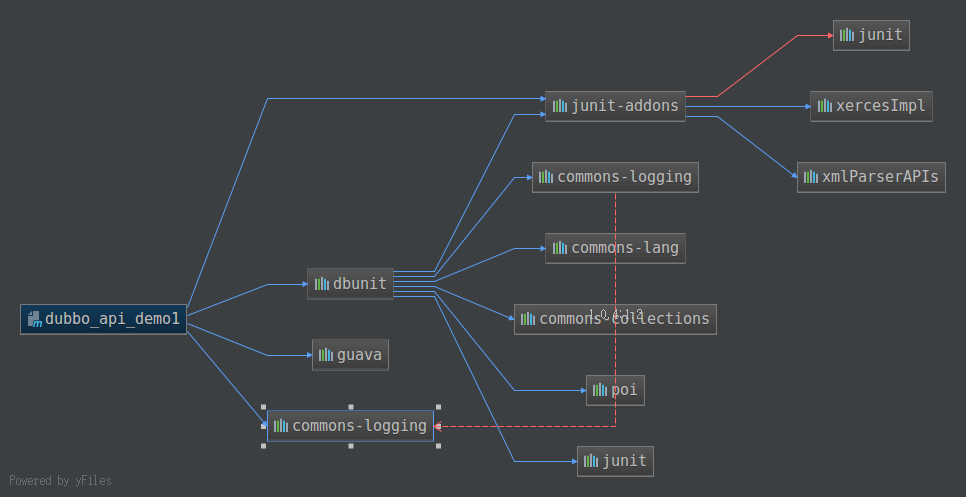The width and height of the screenshot is (966, 497).
Task: Select the unselected commons-logging node under dbunit
Action: tap(615, 177)
